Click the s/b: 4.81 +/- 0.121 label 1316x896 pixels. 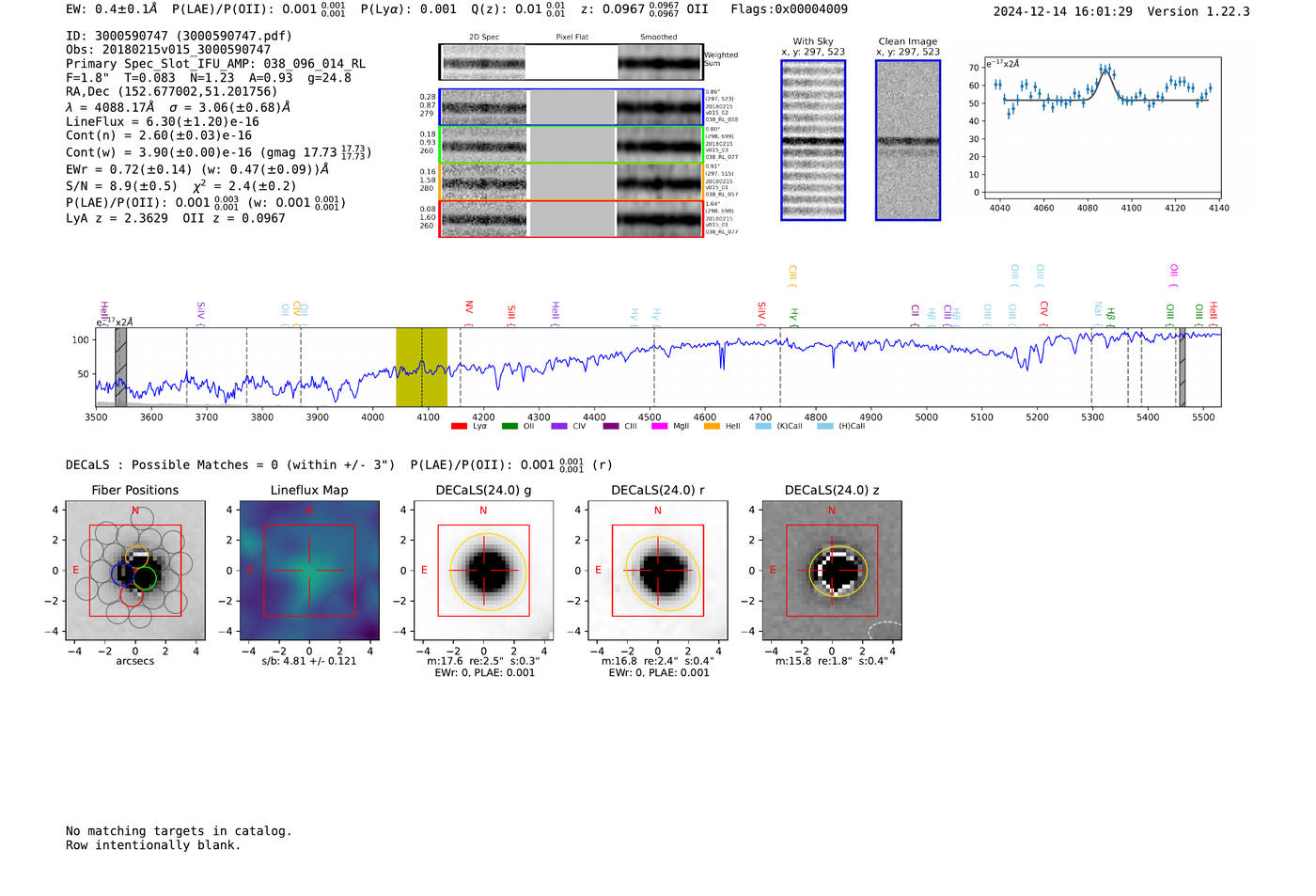(x=309, y=661)
